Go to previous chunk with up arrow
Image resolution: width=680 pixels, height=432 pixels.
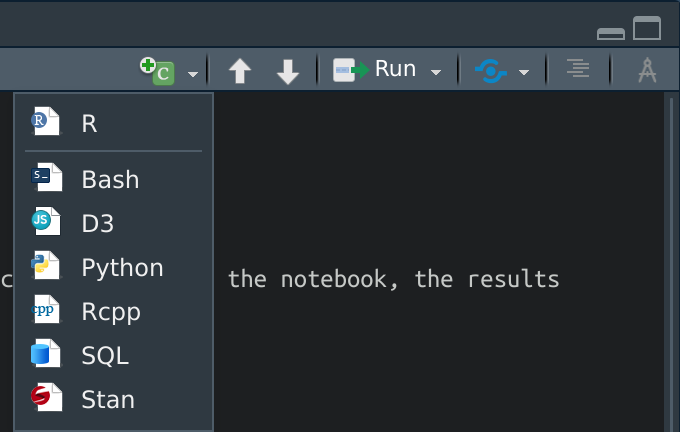[x=240, y=71]
